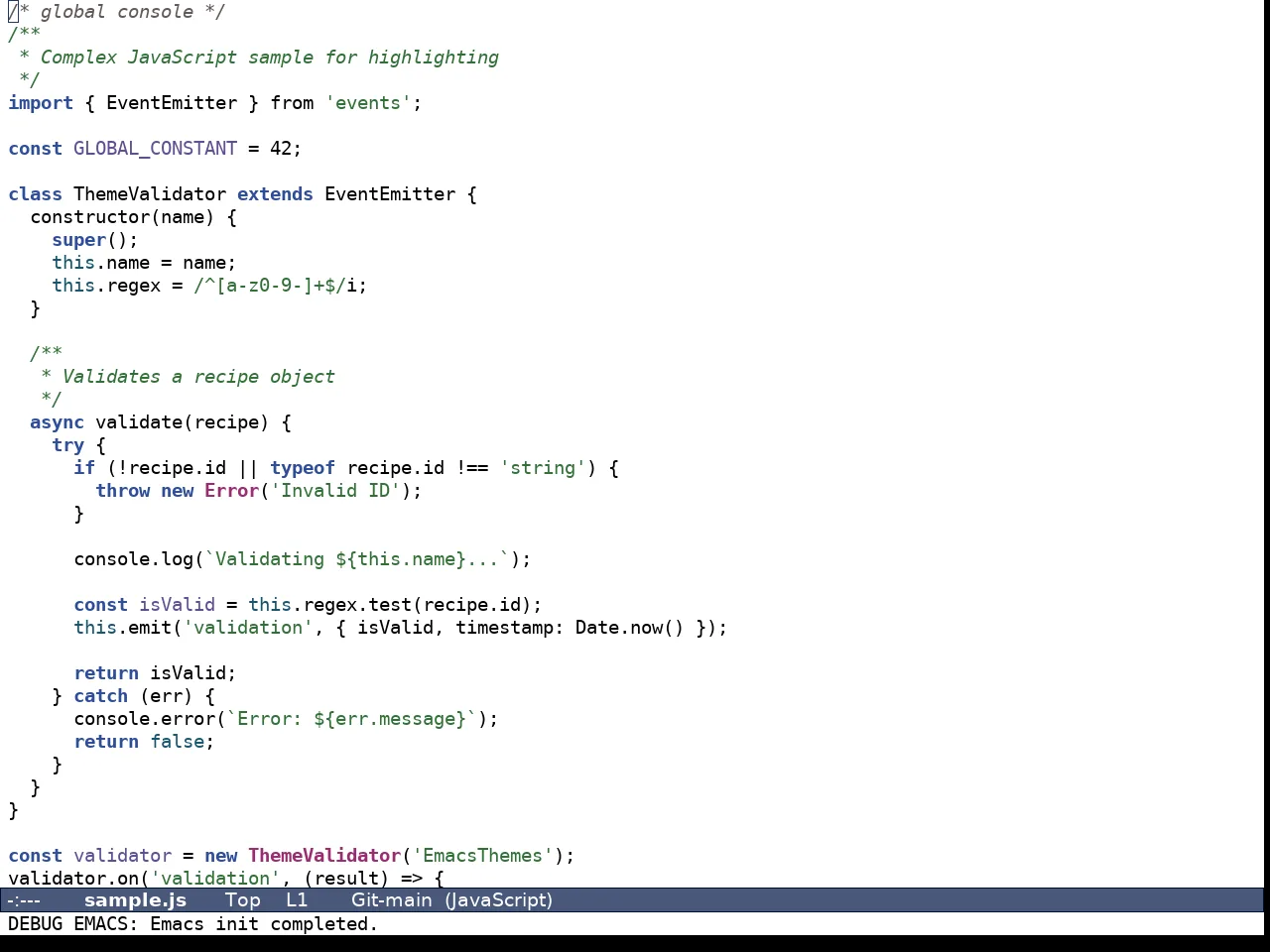Place cursor on the 'import' keyword

click(41, 103)
